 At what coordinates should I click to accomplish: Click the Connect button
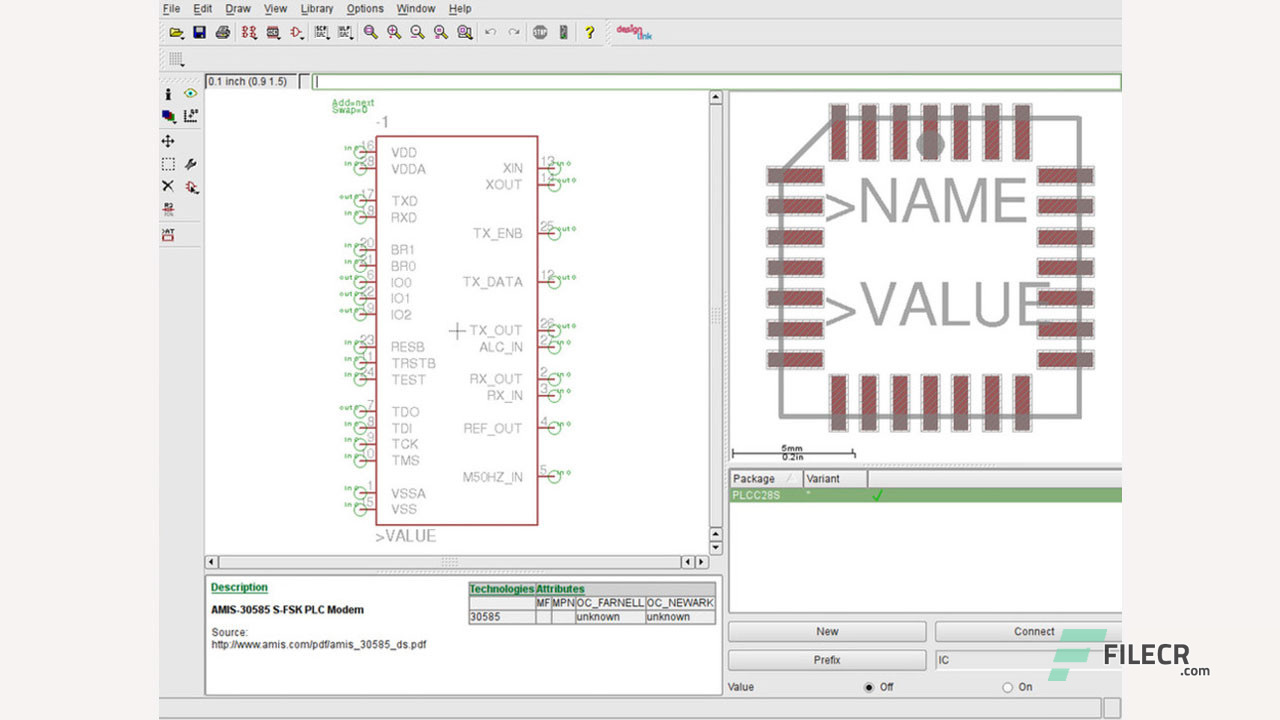pyautogui.click(x=1028, y=632)
